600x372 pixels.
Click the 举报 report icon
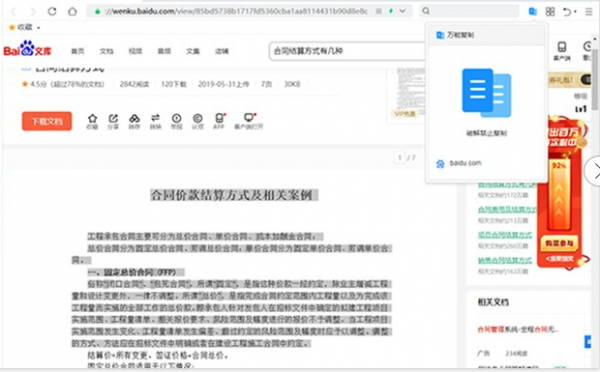pyautogui.click(x=176, y=122)
